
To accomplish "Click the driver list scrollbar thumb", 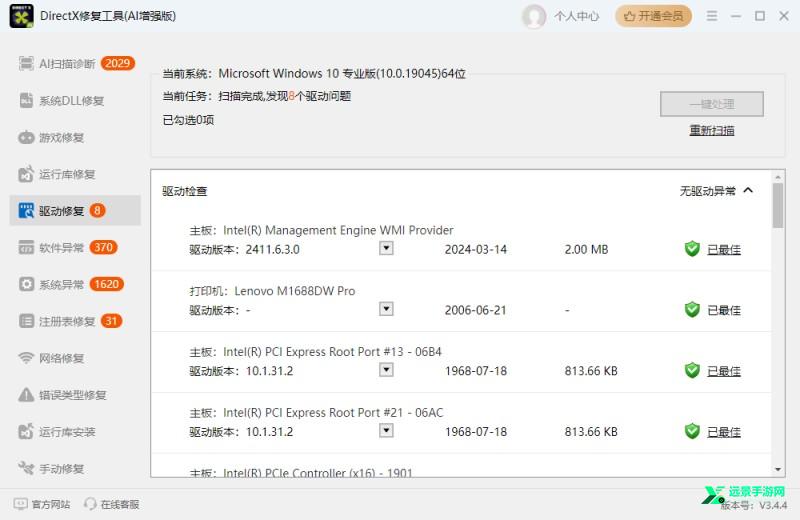I will [x=778, y=206].
